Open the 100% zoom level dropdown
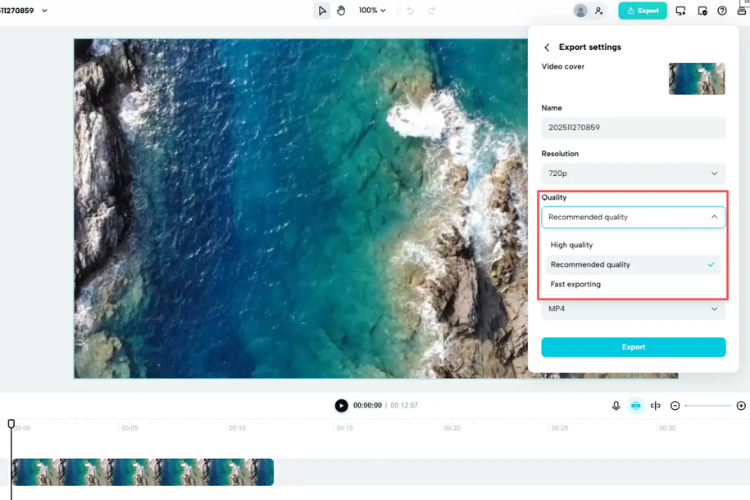Viewport: 750px width, 500px height. (372, 10)
